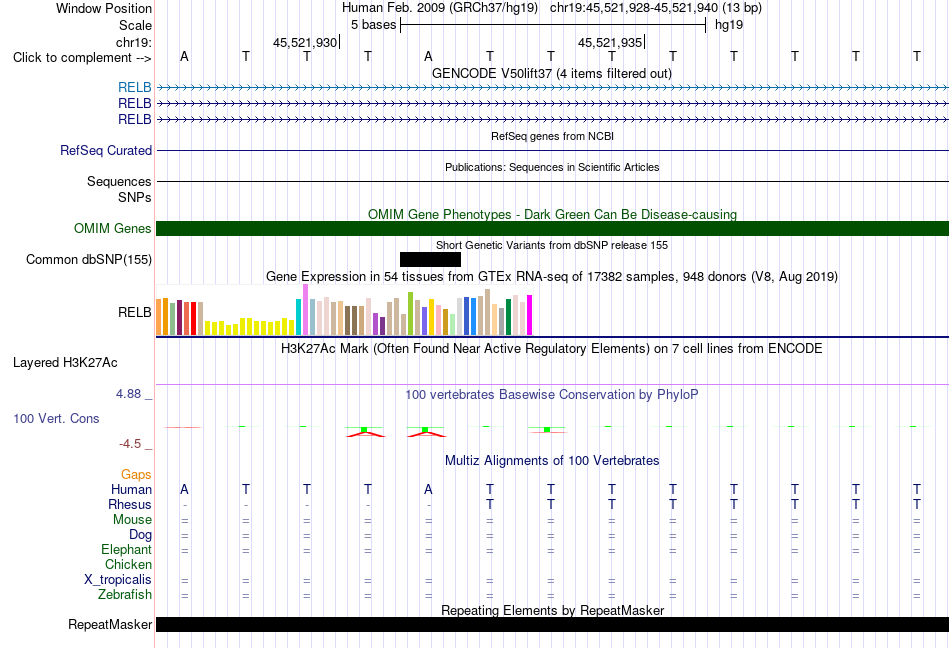Click the cyan bar in GTEx expression chart
Screen dimensions: 950x648
(x=299, y=317)
